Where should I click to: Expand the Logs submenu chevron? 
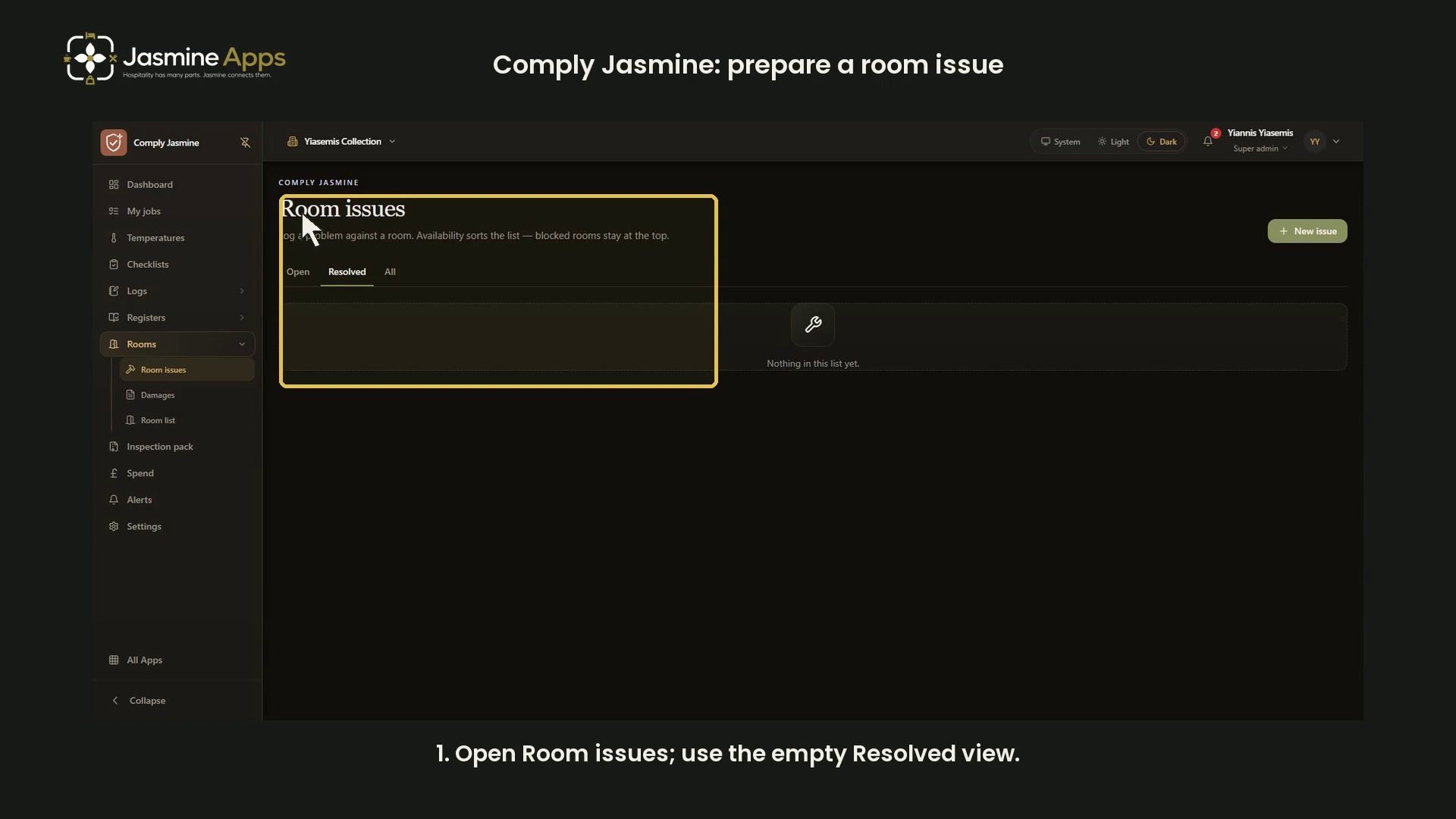tap(242, 291)
